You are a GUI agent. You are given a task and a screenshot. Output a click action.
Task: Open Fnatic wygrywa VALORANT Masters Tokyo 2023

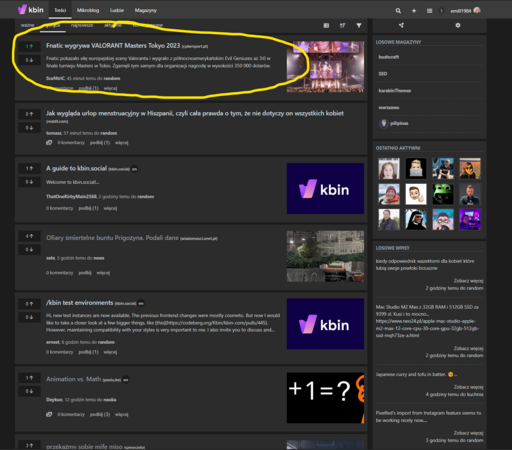[113, 46]
